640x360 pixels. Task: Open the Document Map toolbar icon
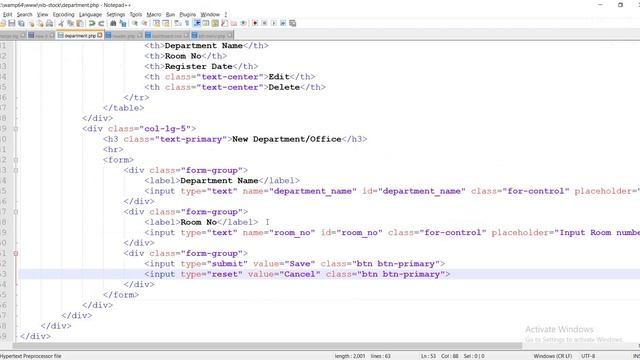tap(215, 23)
